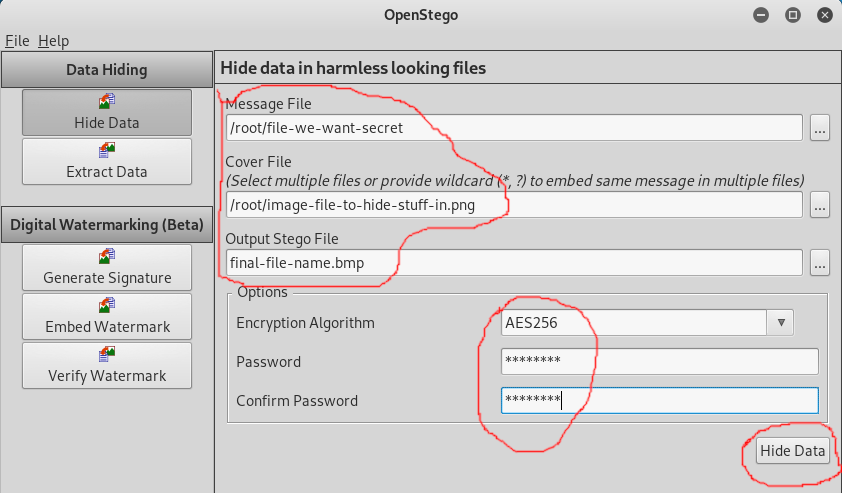Close the OpenStego window
The image size is (842, 493).
825,15
